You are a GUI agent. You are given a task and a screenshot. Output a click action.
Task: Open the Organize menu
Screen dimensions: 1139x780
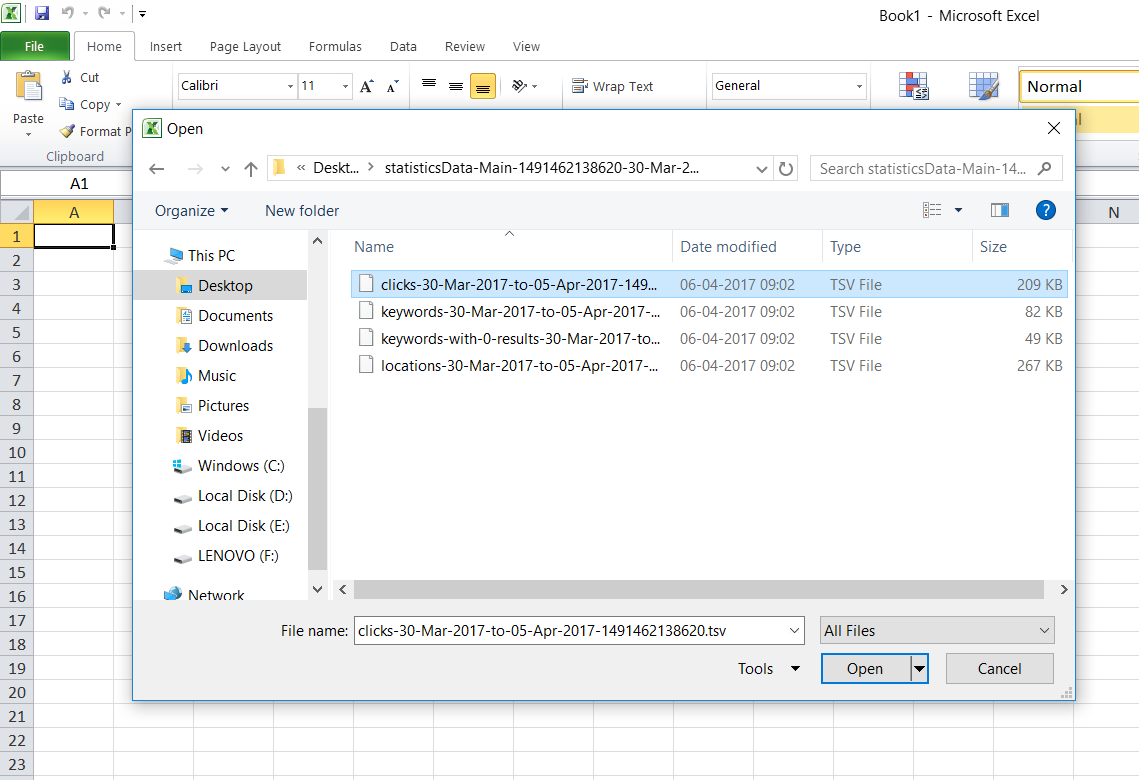pos(192,211)
